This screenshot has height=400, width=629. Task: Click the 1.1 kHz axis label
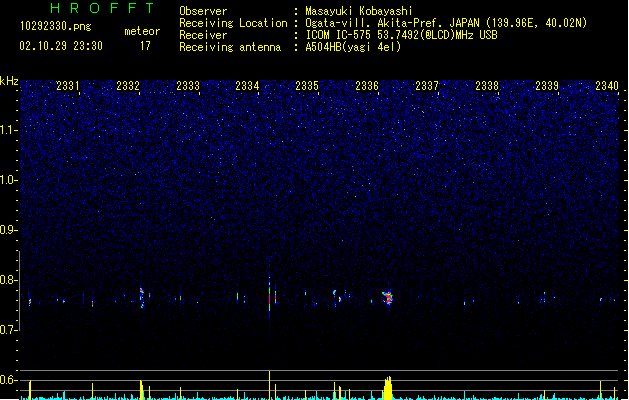[9, 130]
